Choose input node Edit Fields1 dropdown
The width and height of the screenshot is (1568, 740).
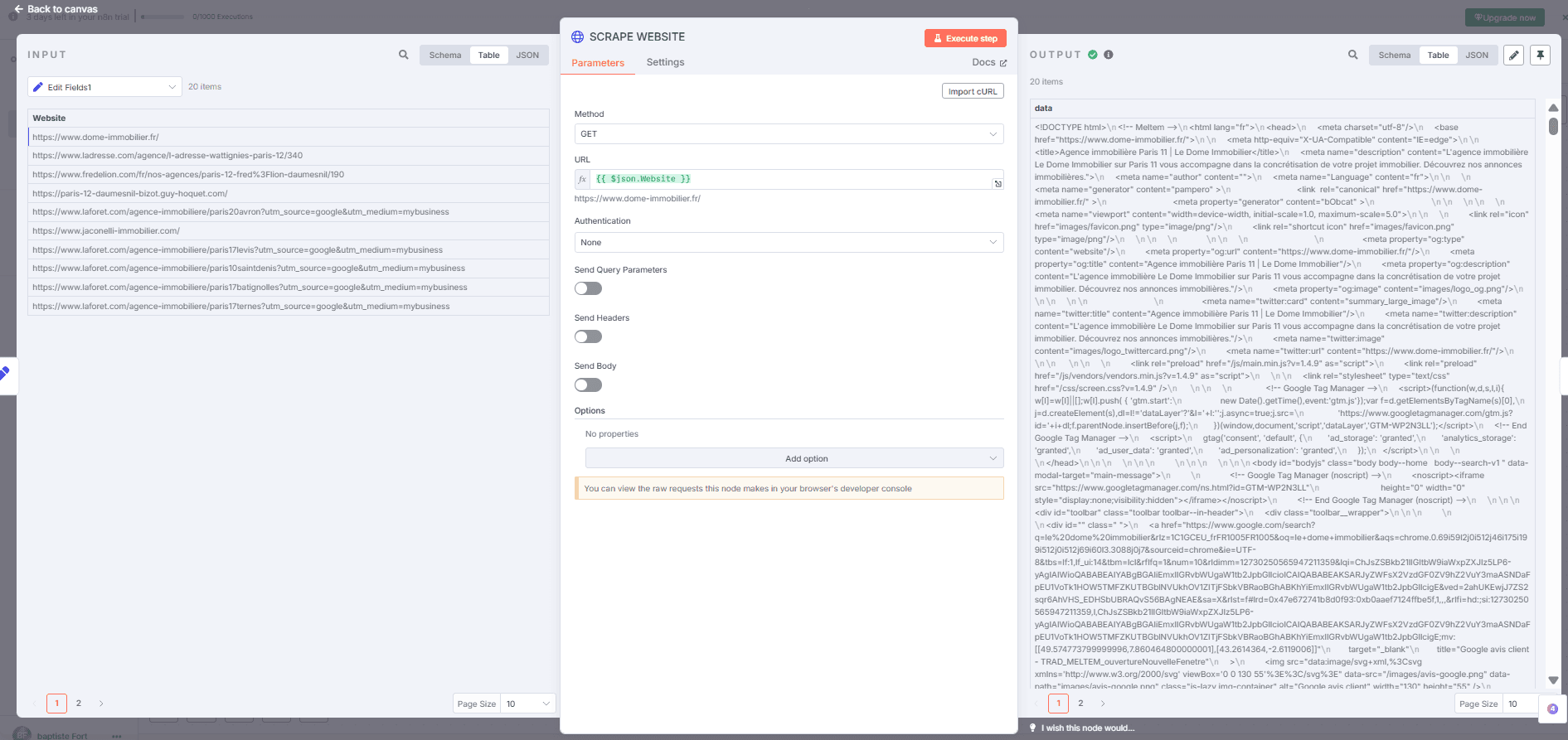point(104,87)
